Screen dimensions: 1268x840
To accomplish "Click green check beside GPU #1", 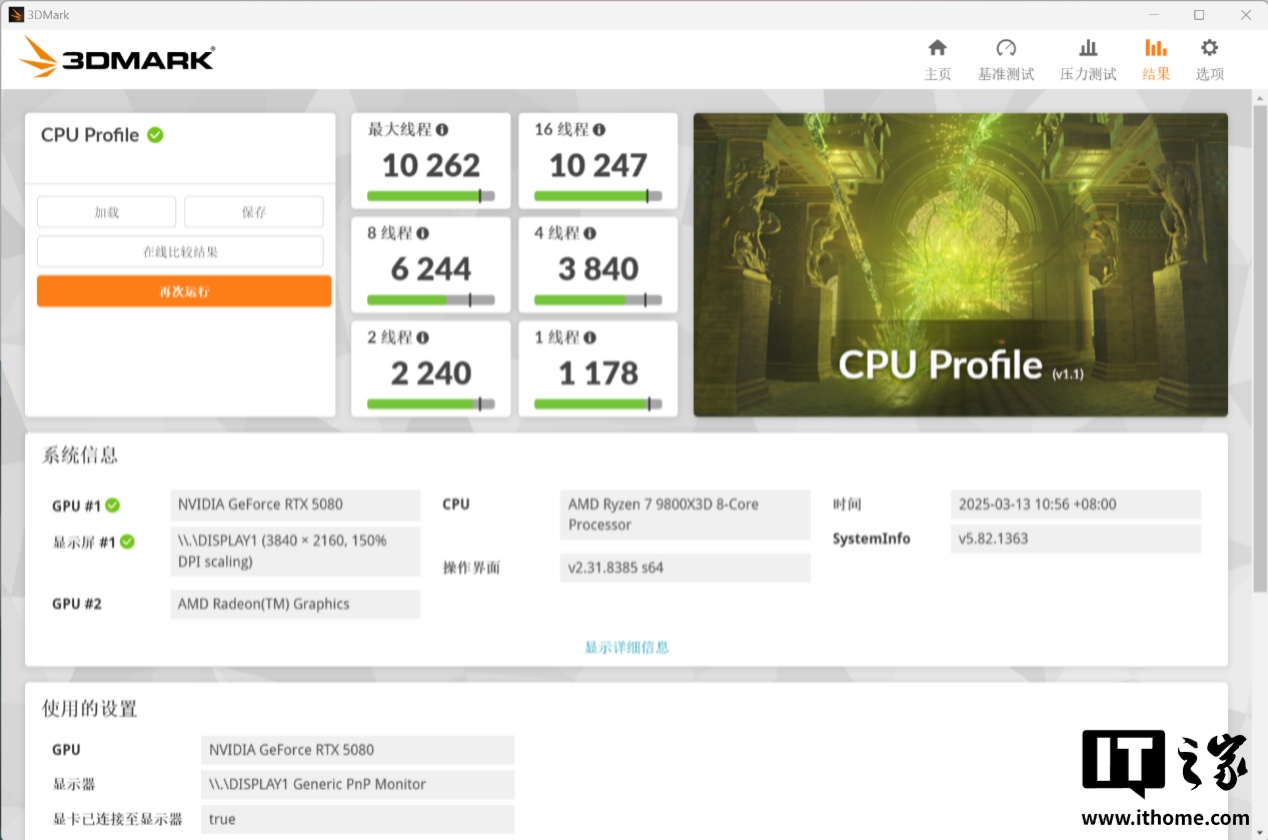I will pyautogui.click(x=113, y=505).
